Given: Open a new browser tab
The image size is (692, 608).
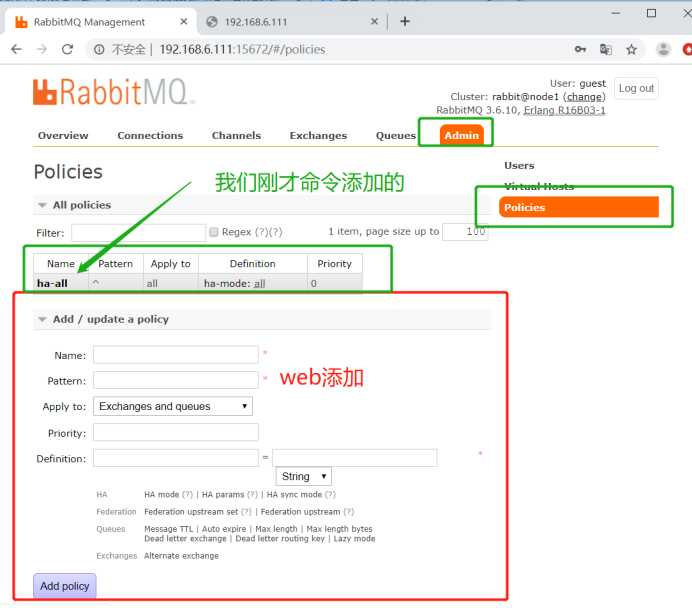Looking at the screenshot, I should click(x=405, y=21).
